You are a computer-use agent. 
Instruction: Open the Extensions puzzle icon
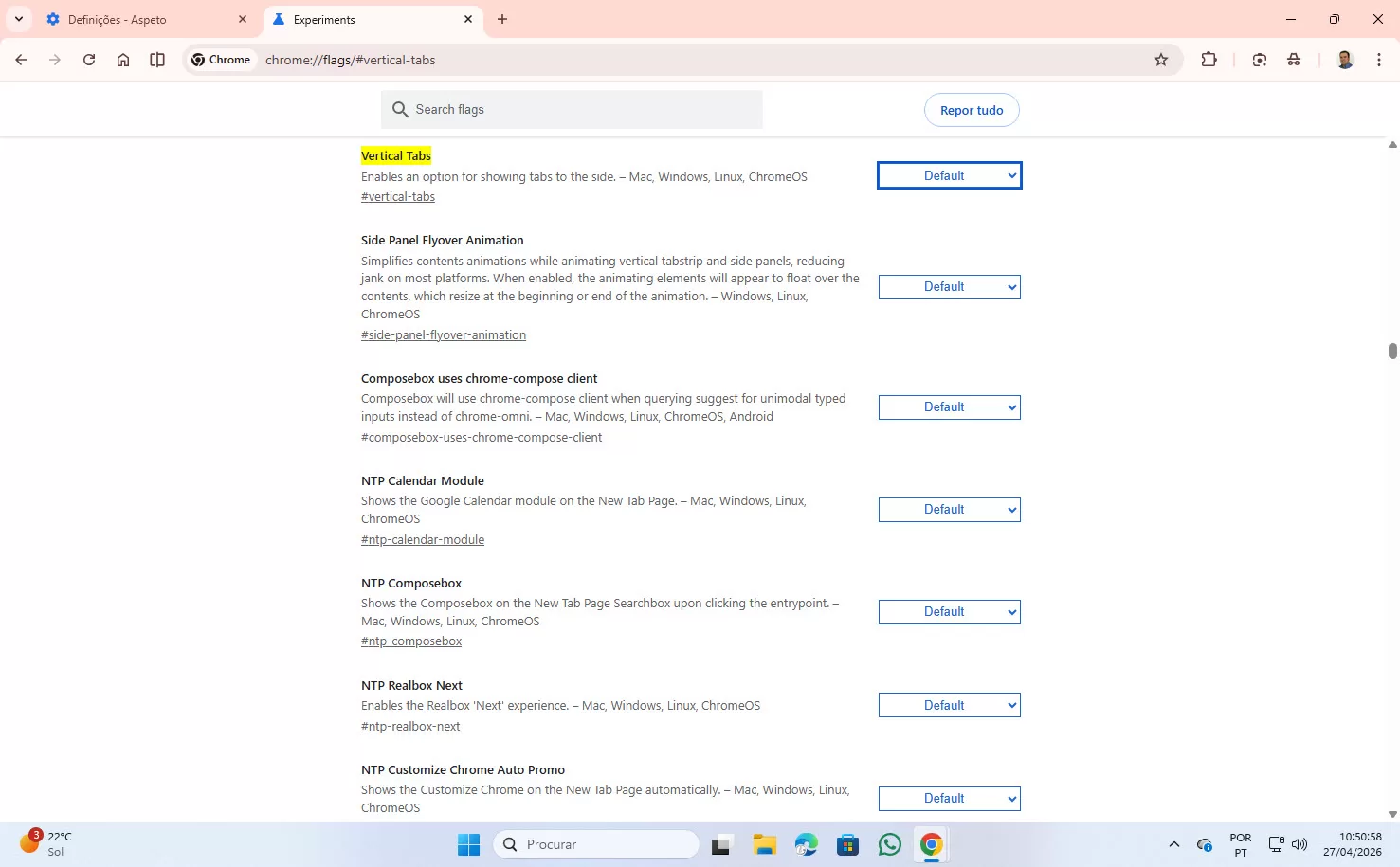click(1209, 60)
